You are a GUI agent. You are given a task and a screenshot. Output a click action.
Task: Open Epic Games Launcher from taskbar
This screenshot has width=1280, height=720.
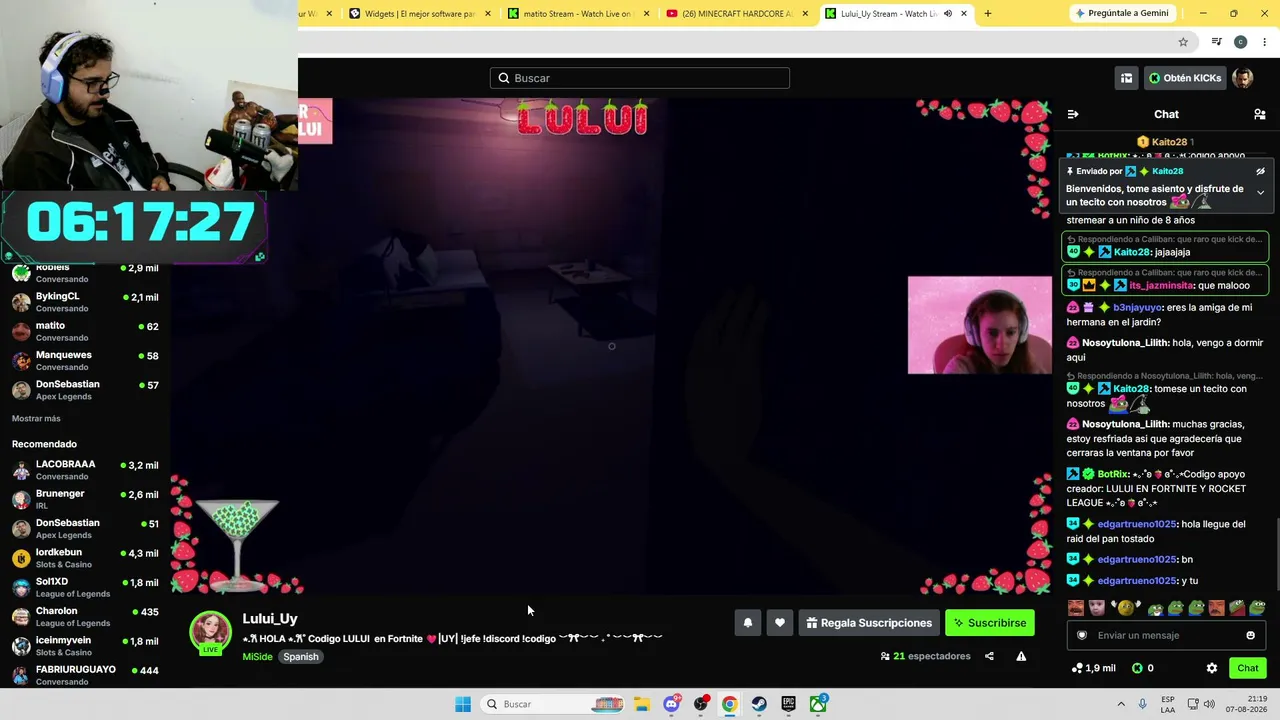point(789,704)
